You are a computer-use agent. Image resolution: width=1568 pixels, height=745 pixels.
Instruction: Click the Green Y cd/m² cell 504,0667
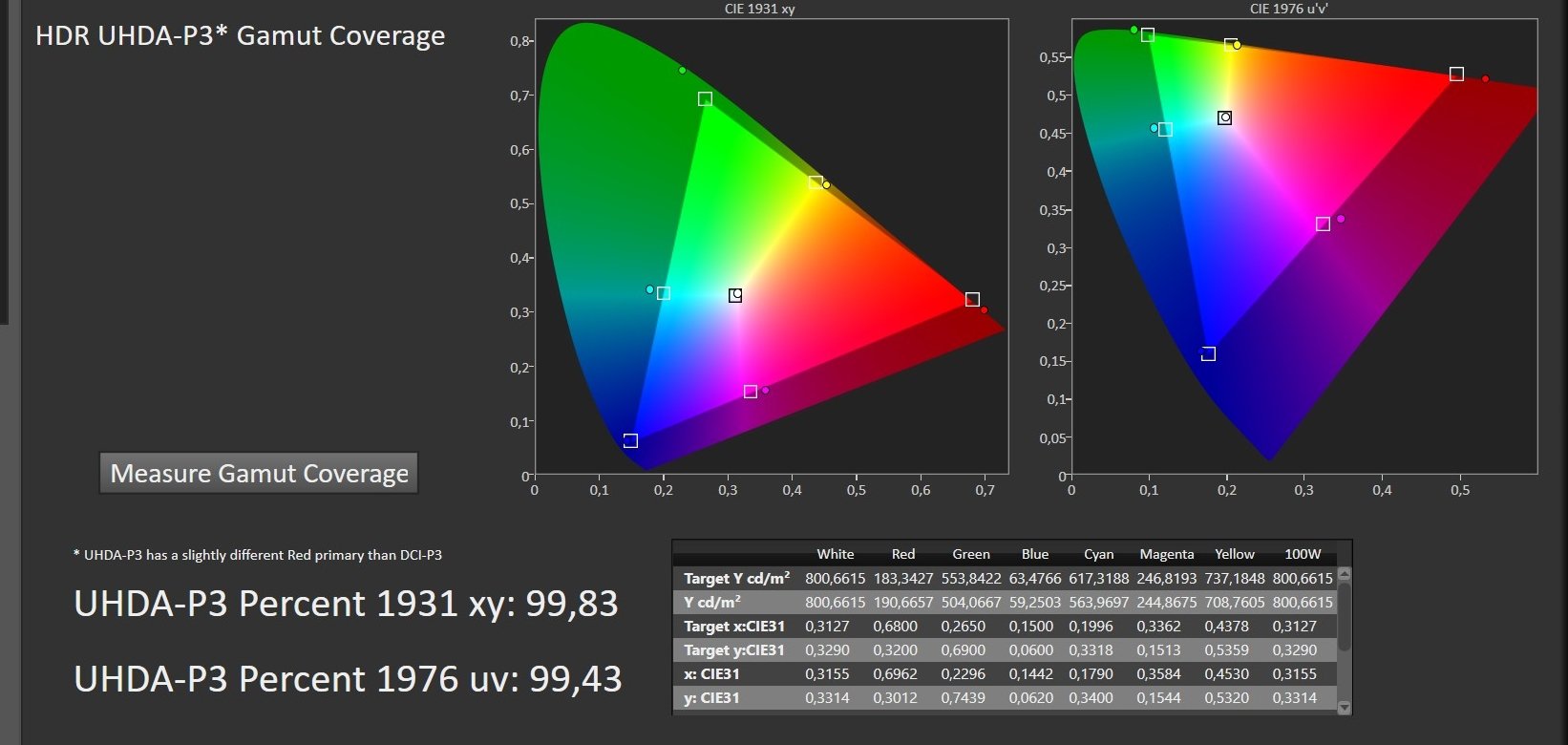click(x=970, y=603)
